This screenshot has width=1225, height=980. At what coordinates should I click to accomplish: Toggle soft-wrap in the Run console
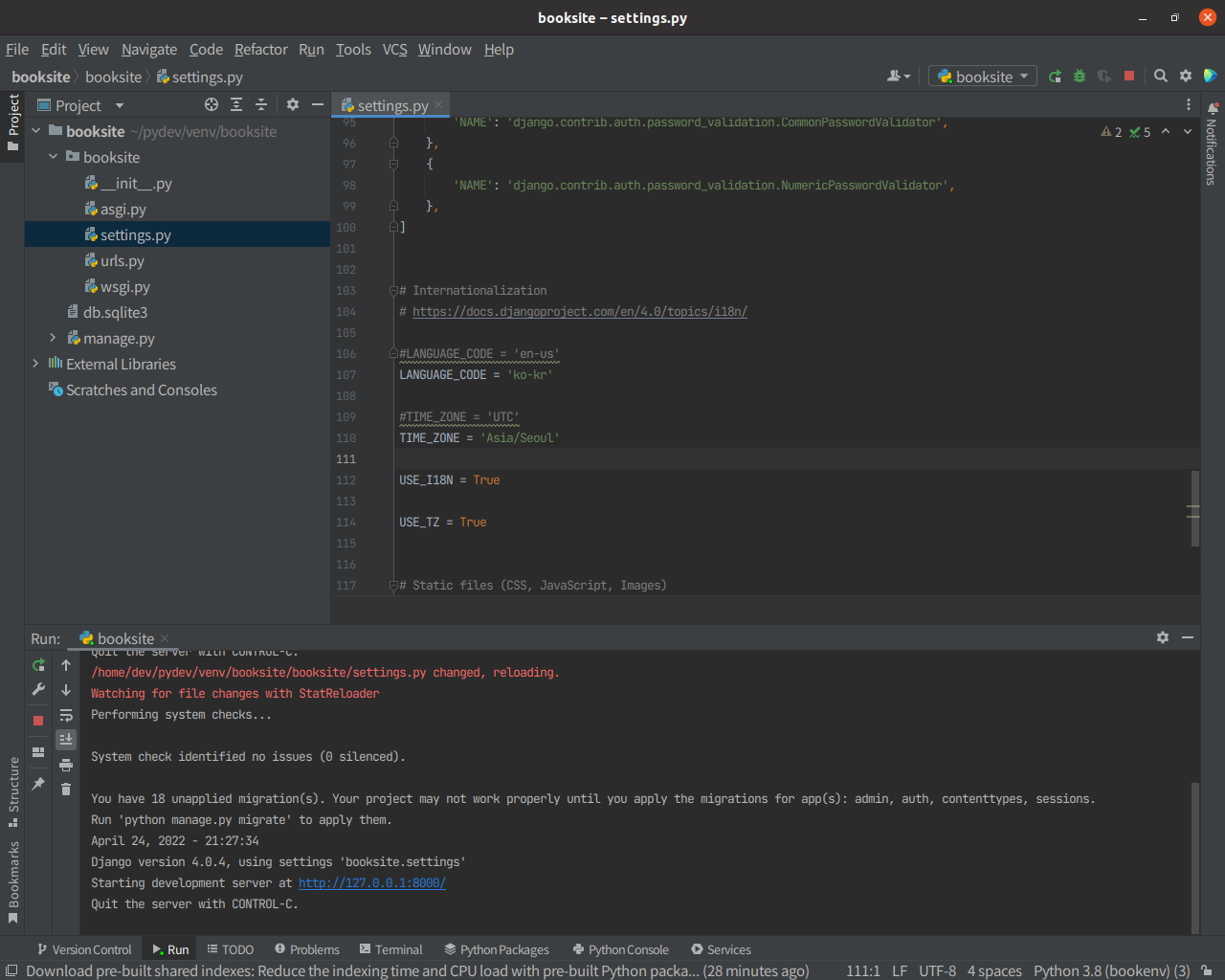coord(66,715)
